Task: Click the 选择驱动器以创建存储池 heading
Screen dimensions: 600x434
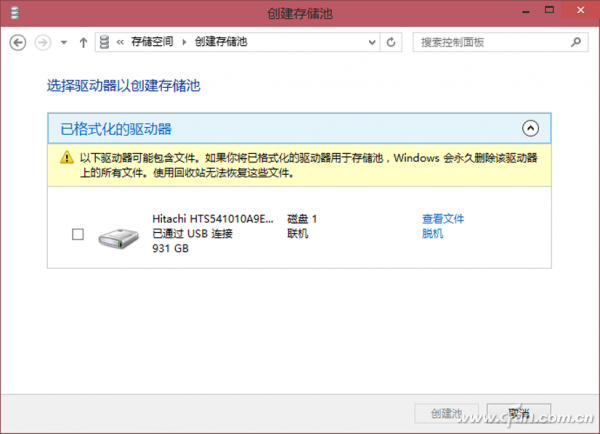Action: [x=124, y=86]
